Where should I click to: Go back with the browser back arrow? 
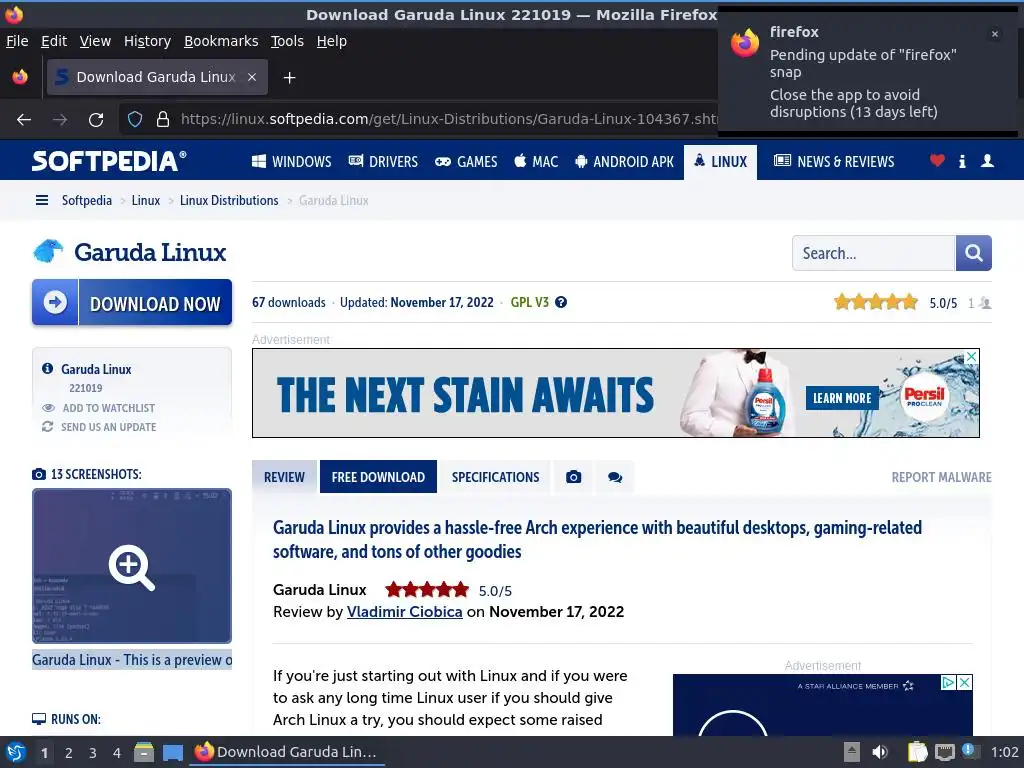pos(24,120)
